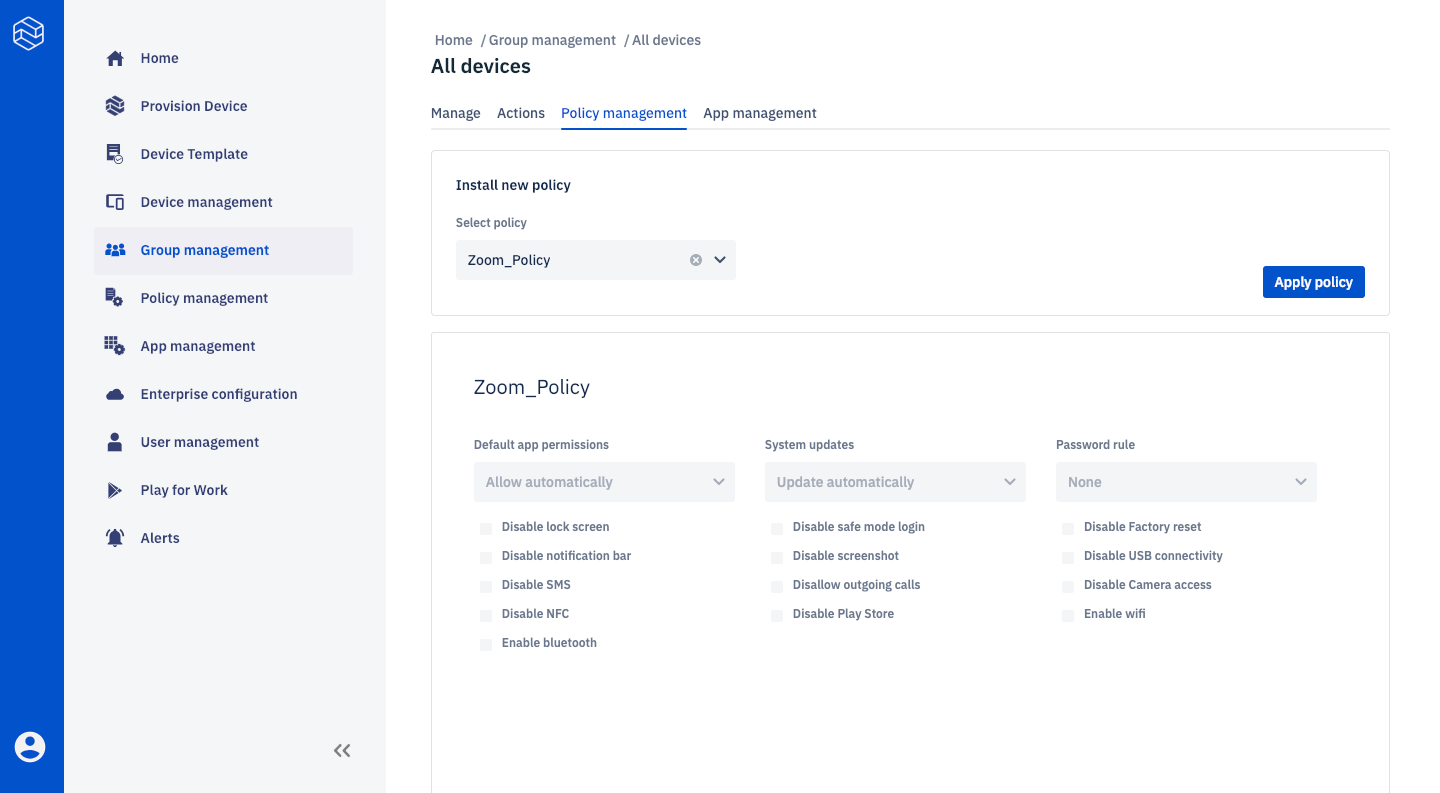Open the App management grid icon
The height and width of the screenshot is (793, 1440).
point(115,346)
